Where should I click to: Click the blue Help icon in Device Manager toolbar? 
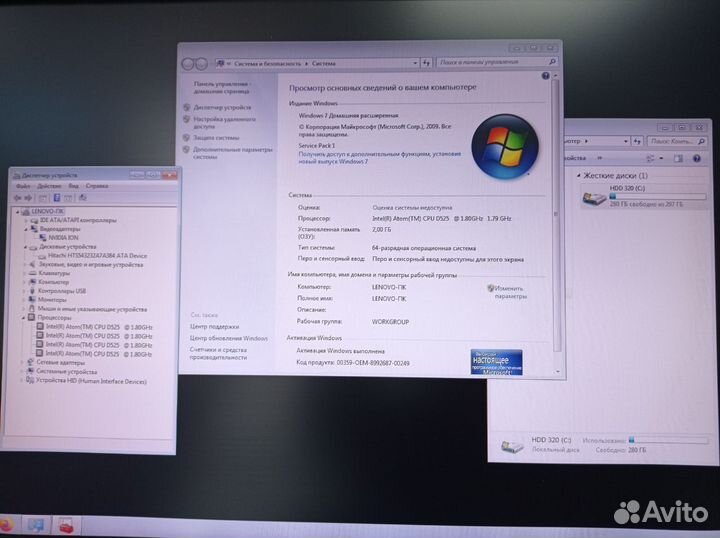57,198
